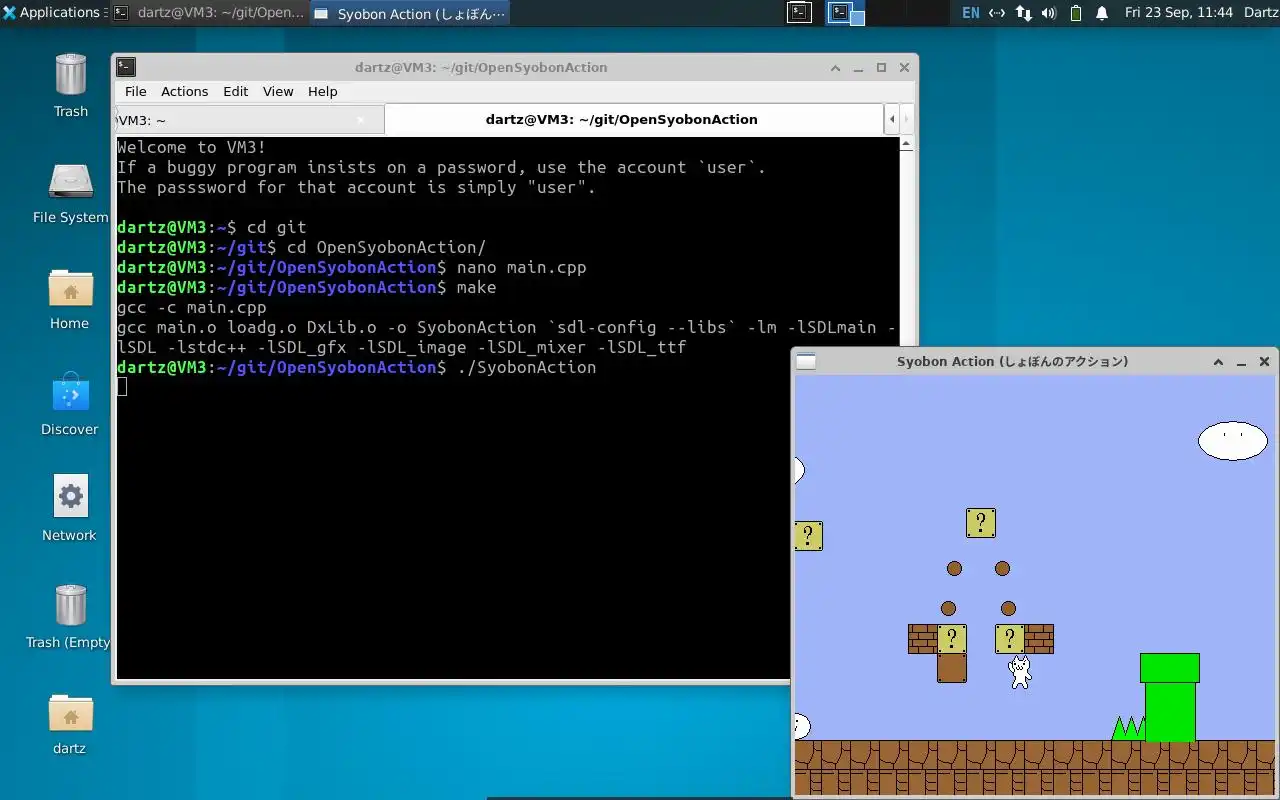The image size is (1280, 800).
Task: Click the network connection arrows tray icon
Action: pos(997,13)
